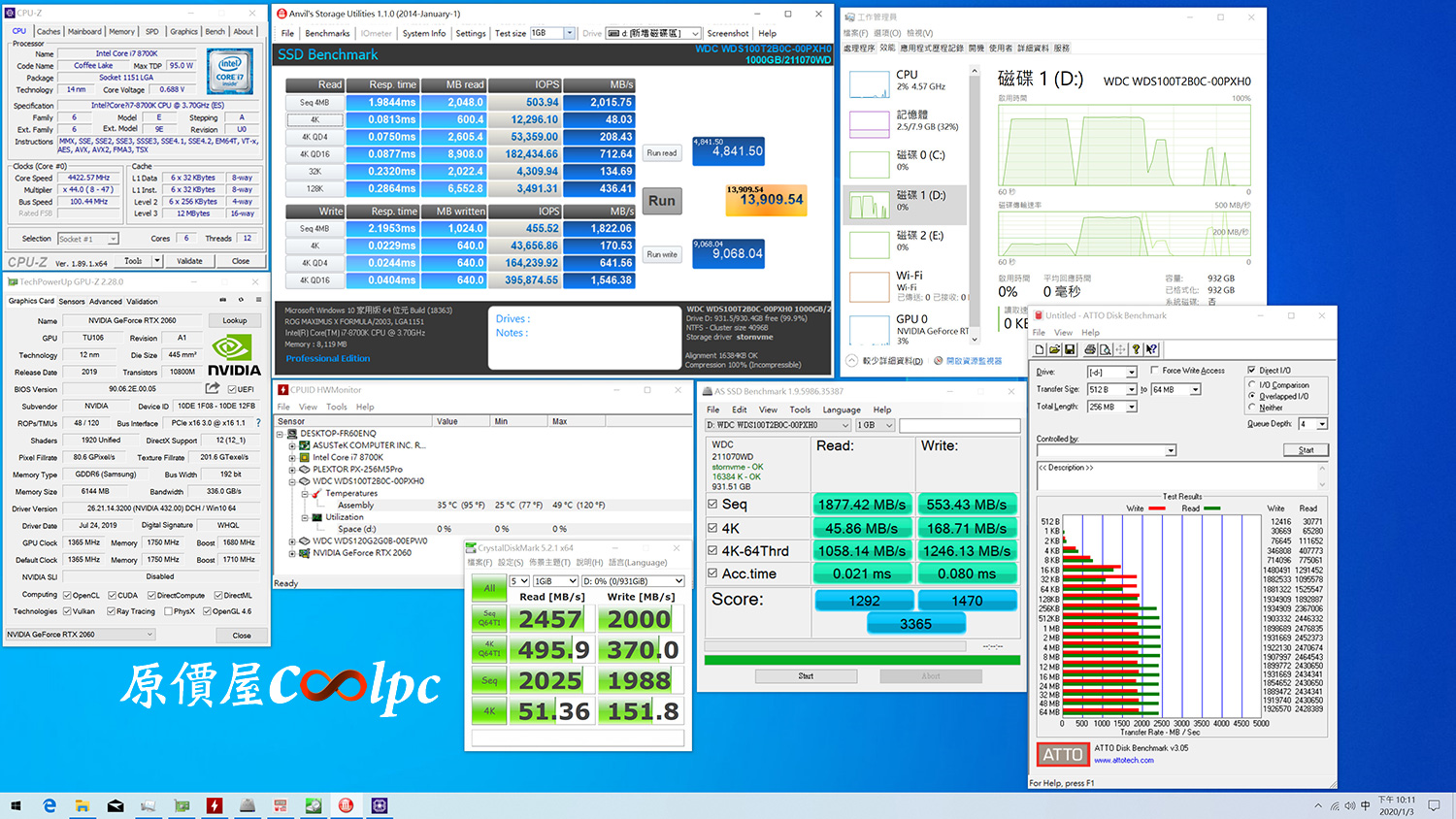Click the GPU-Z BIOS share/export icon
1456x819 pixels.
coord(213,388)
